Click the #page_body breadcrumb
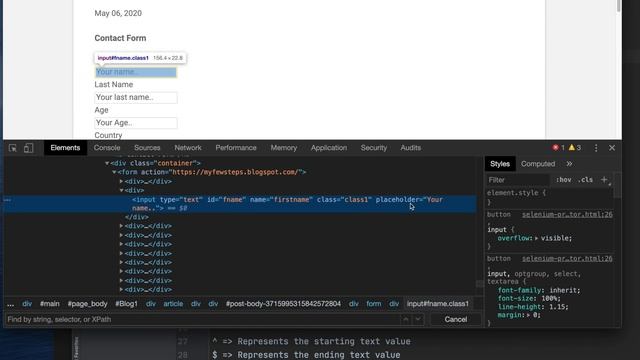The height and width of the screenshot is (360, 640). (87, 304)
